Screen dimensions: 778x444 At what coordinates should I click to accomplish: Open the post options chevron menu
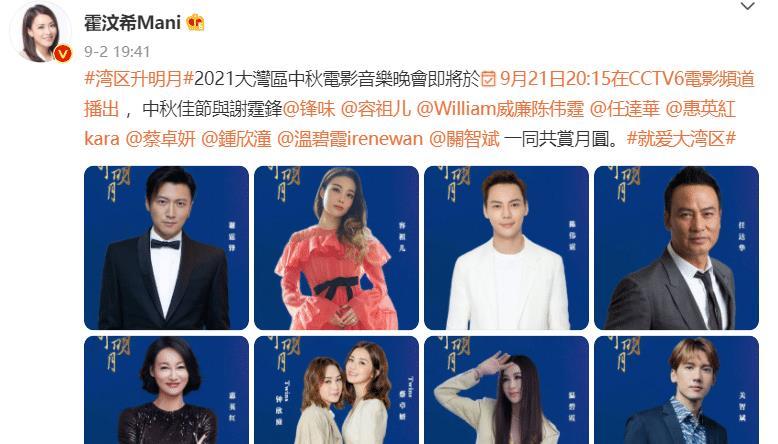(747, 6)
